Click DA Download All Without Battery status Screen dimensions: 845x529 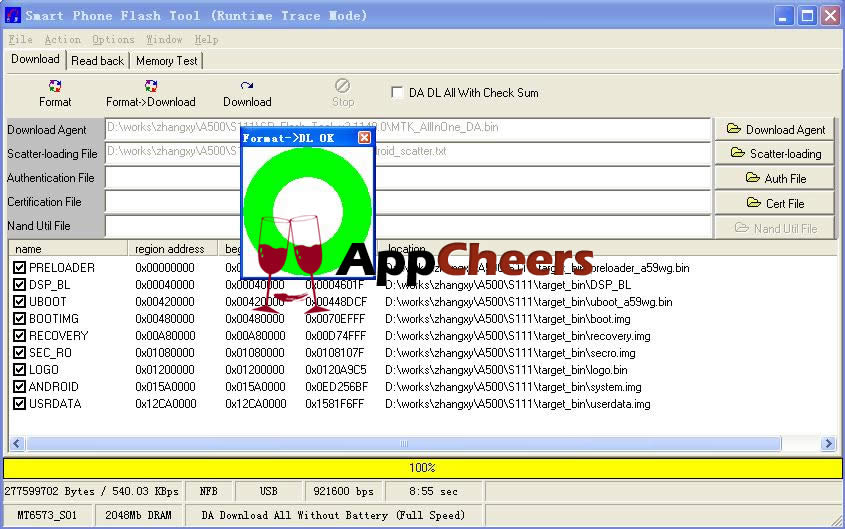333,515
